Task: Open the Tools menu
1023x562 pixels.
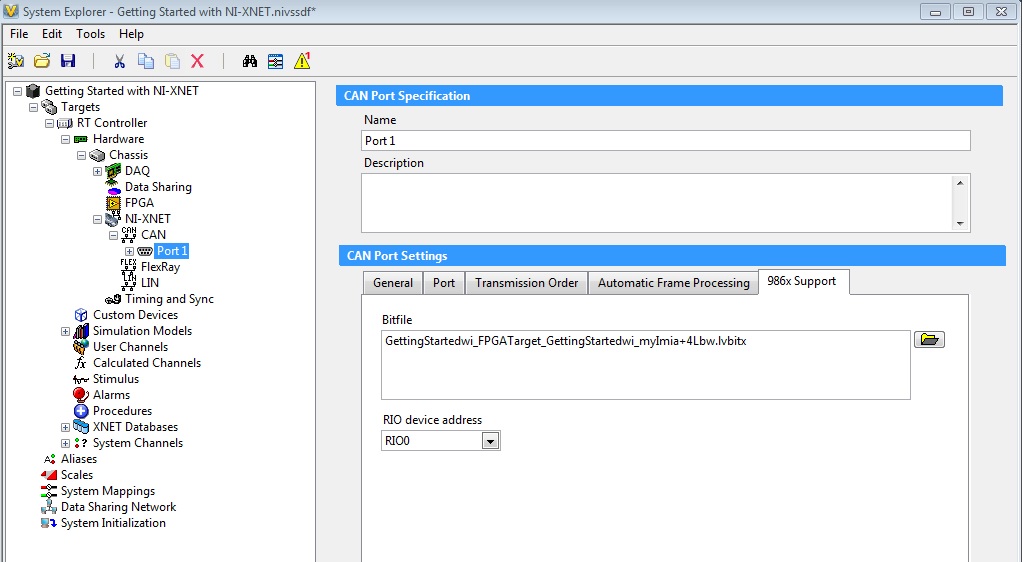Action: pos(90,34)
